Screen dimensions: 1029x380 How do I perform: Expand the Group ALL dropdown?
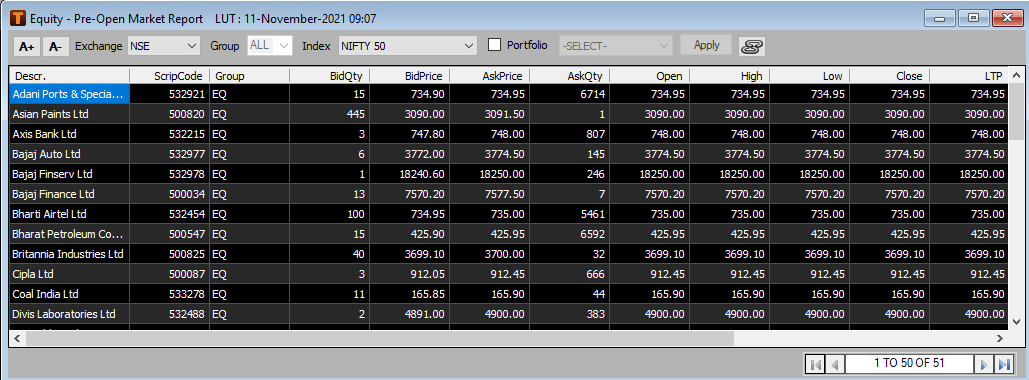pyautogui.click(x=269, y=46)
